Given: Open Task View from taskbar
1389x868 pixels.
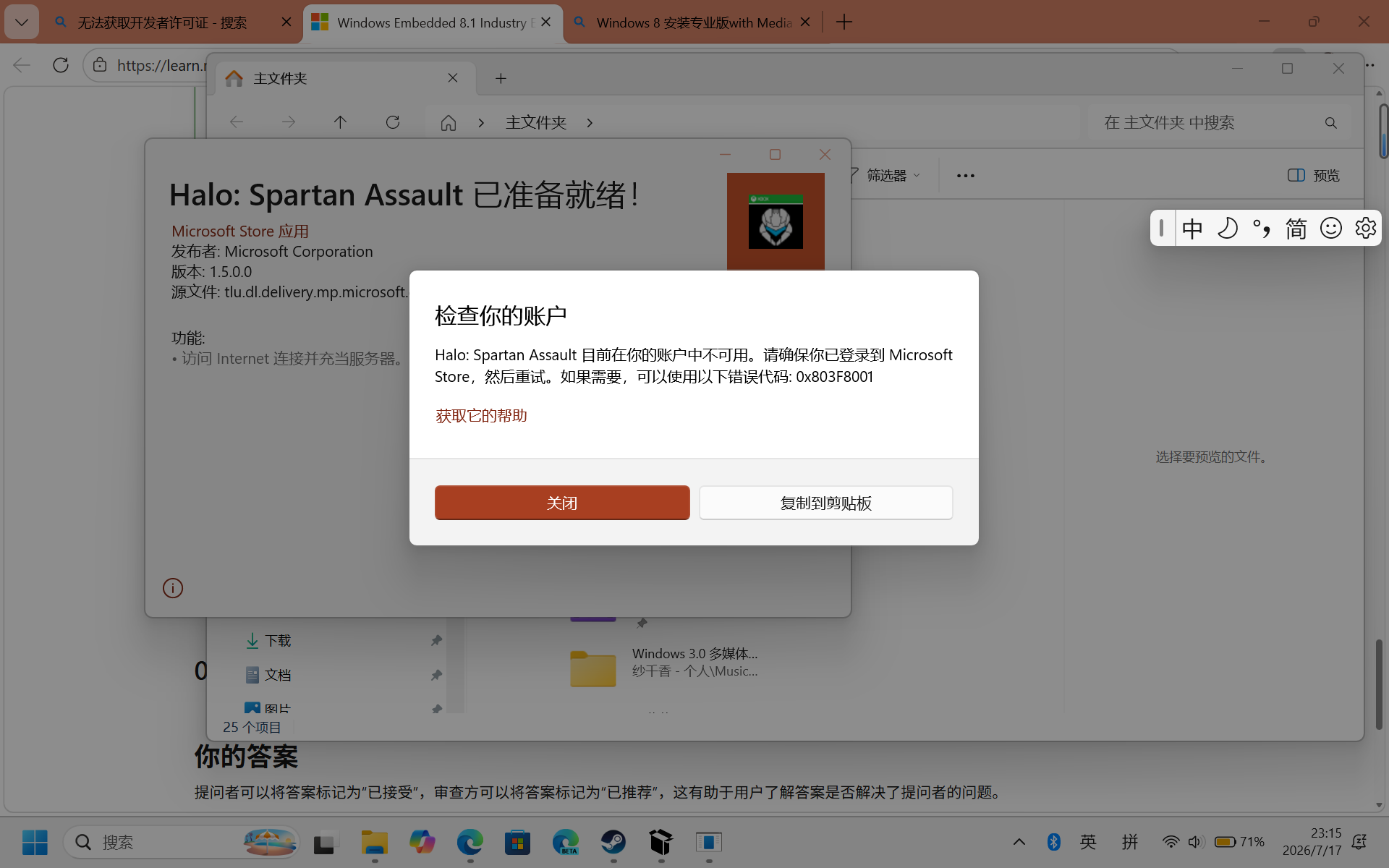Looking at the screenshot, I should tap(326, 842).
